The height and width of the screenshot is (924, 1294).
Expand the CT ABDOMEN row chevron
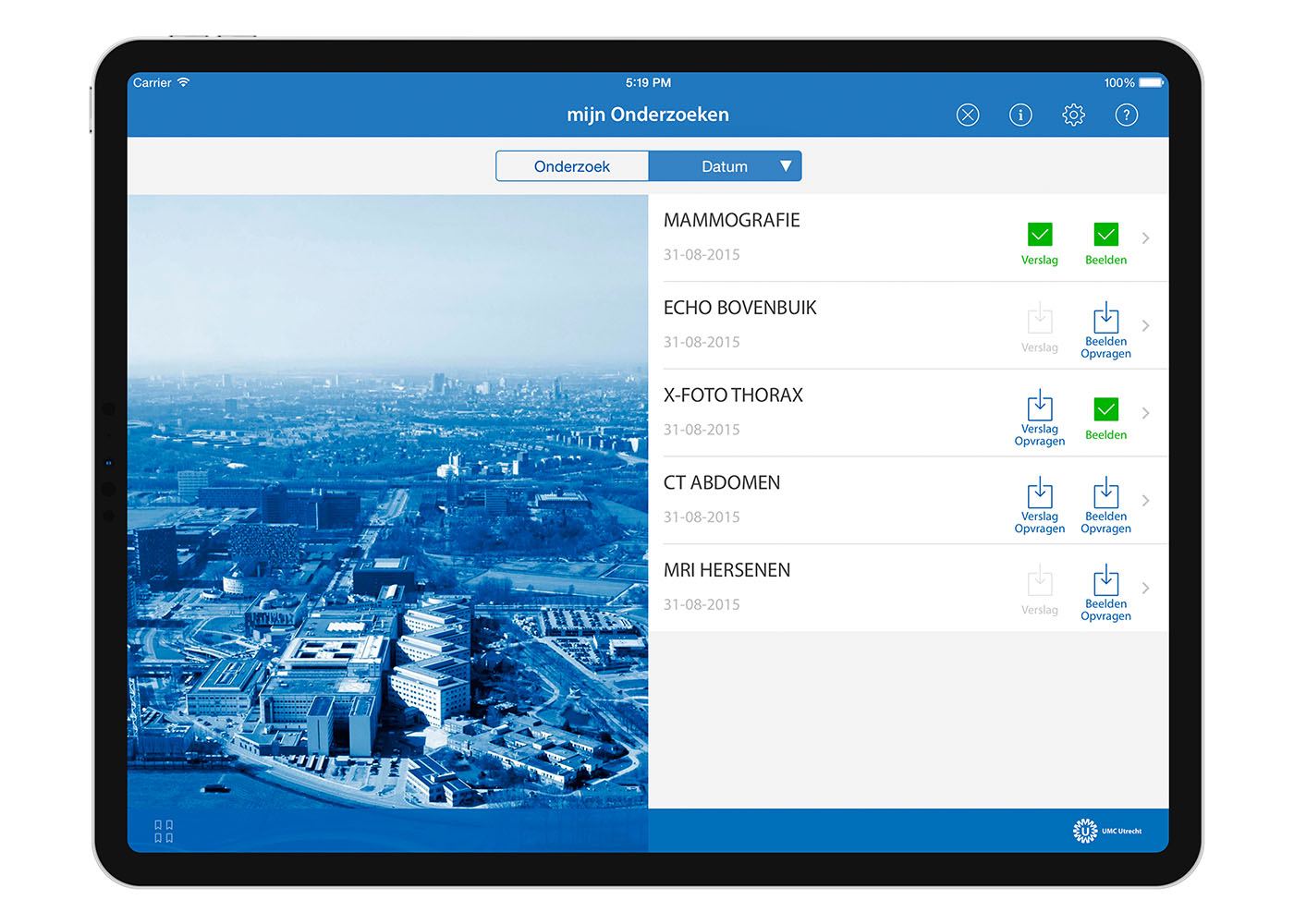[x=1146, y=501]
